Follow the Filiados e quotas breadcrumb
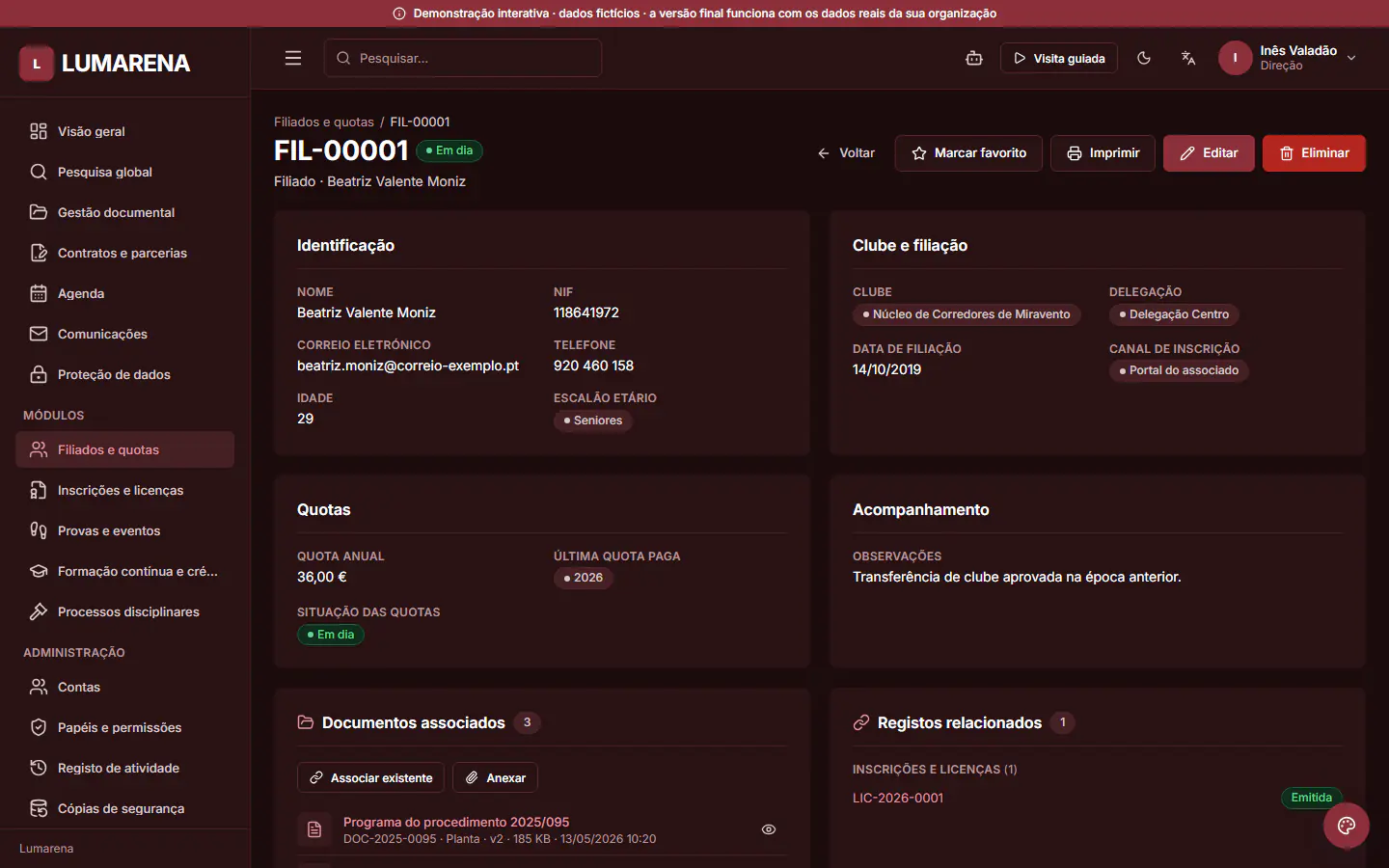1389x868 pixels. 324,122
